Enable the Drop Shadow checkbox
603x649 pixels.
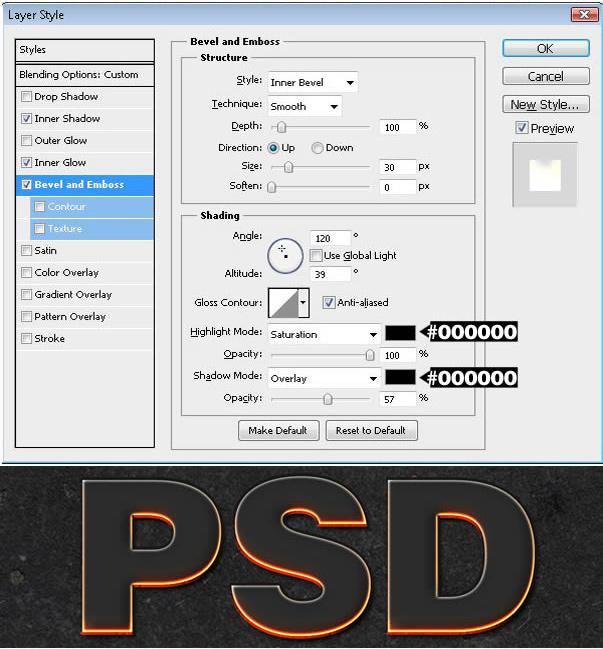point(26,96)
